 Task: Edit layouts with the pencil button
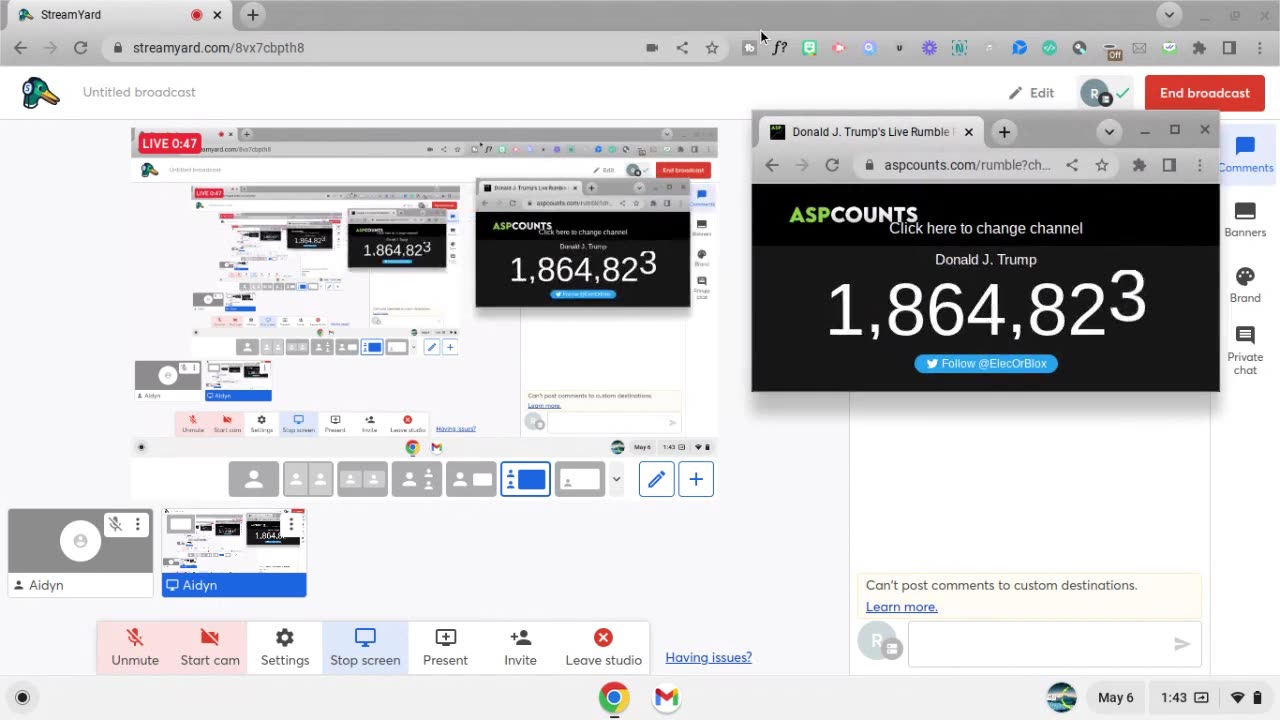[656, 480]
